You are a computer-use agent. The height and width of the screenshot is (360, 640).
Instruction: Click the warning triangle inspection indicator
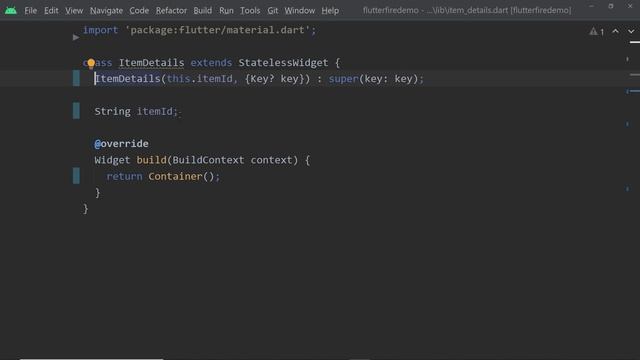[x=593, y=31]
